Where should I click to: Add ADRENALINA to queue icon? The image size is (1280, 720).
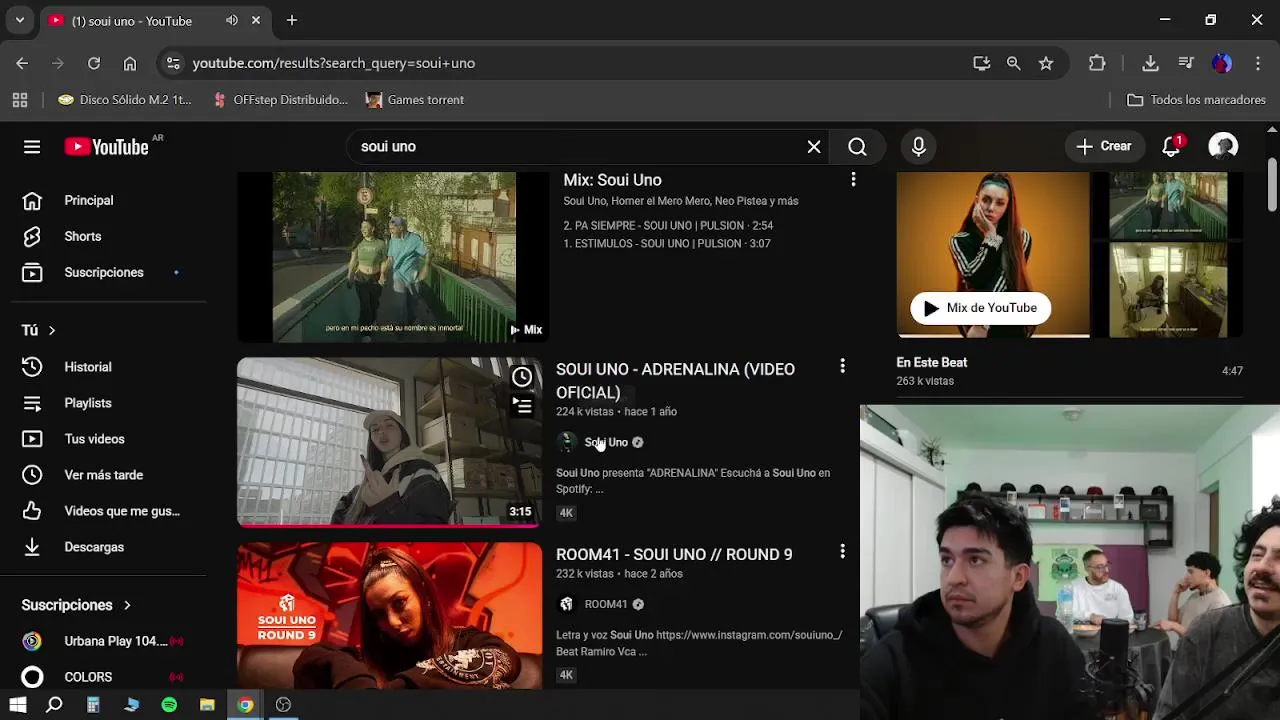point(522,405)
